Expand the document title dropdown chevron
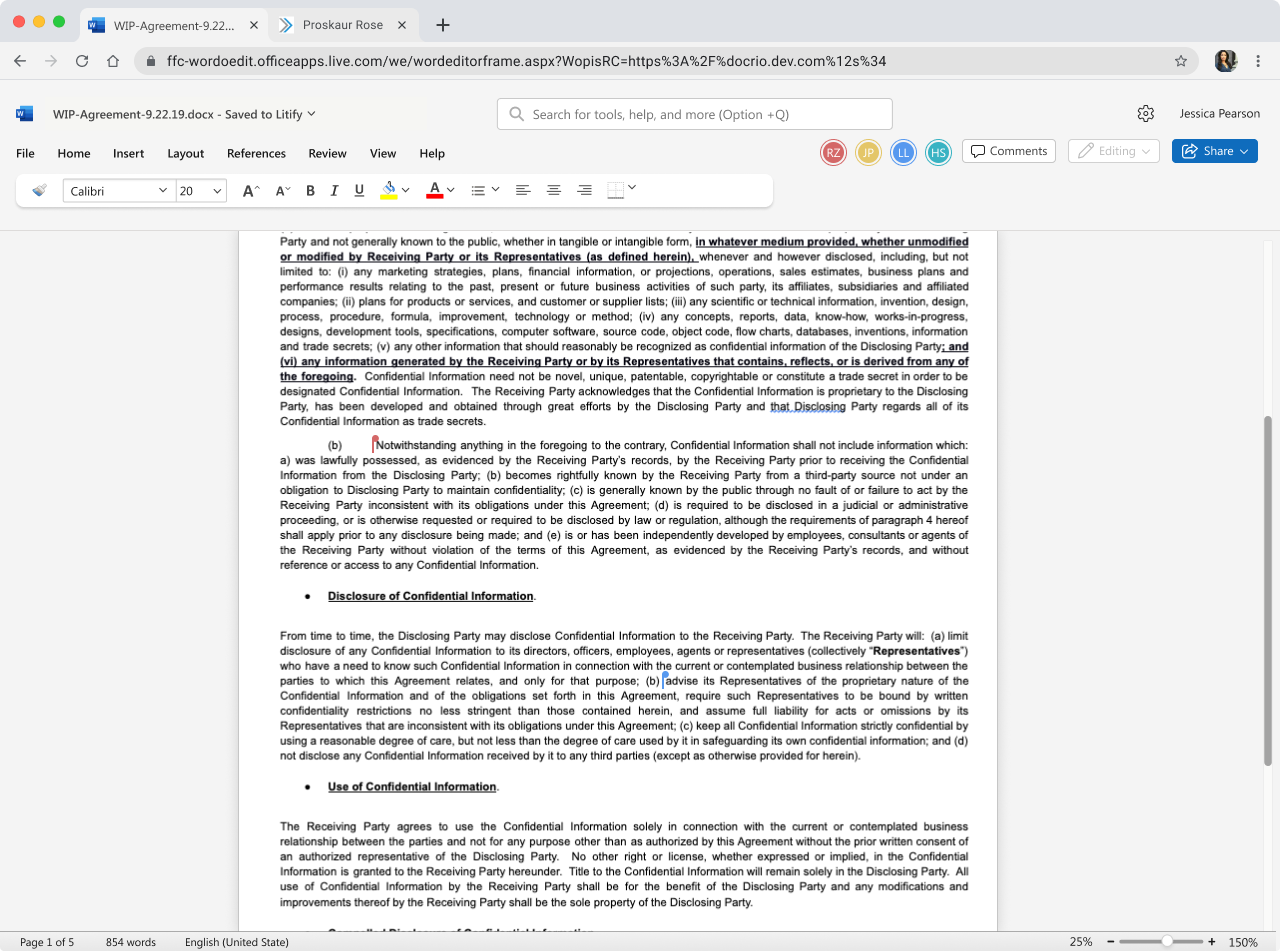 tap(312, 113)
